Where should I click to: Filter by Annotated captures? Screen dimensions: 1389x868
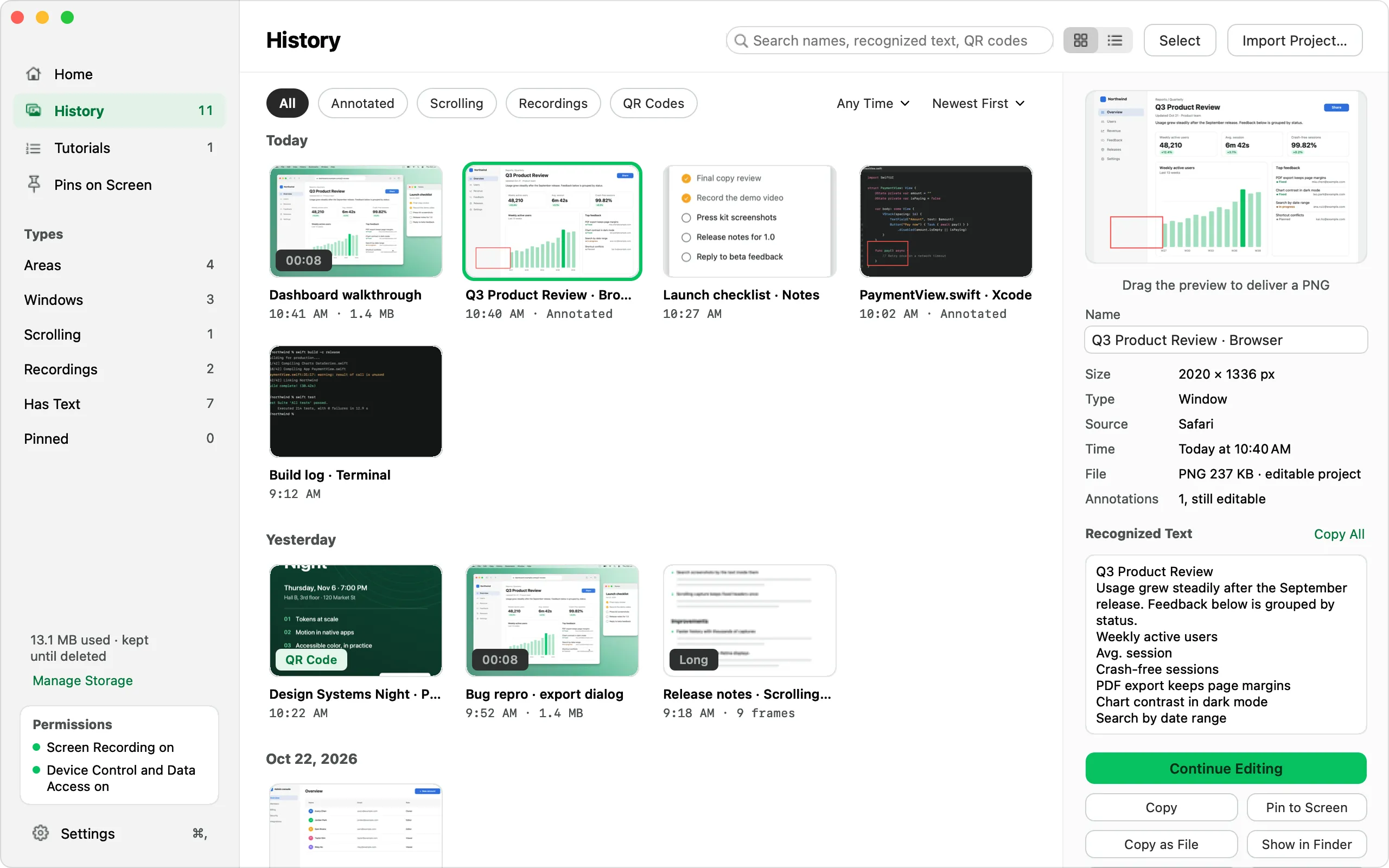pos(362,103)
